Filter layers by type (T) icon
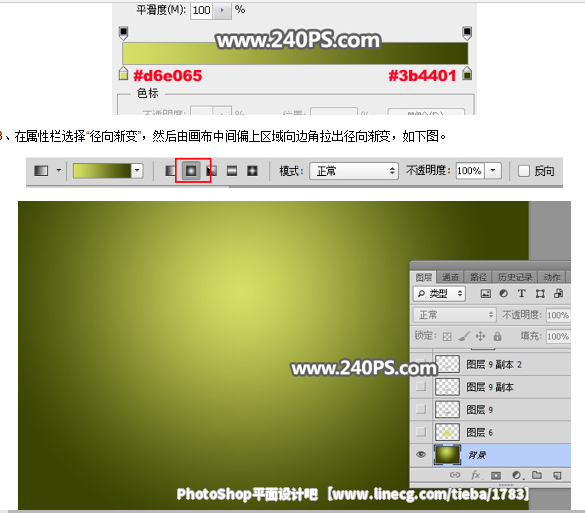The image size is (585, 513). tap(522, 294)
